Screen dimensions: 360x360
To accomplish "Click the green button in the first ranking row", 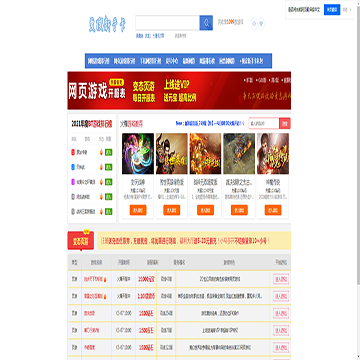I will 109,152.
